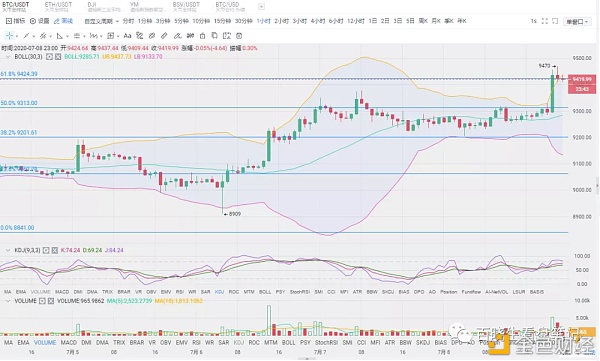Click the copy drawings icon
The width and height of the screenshot is (600, 361).
214,36
